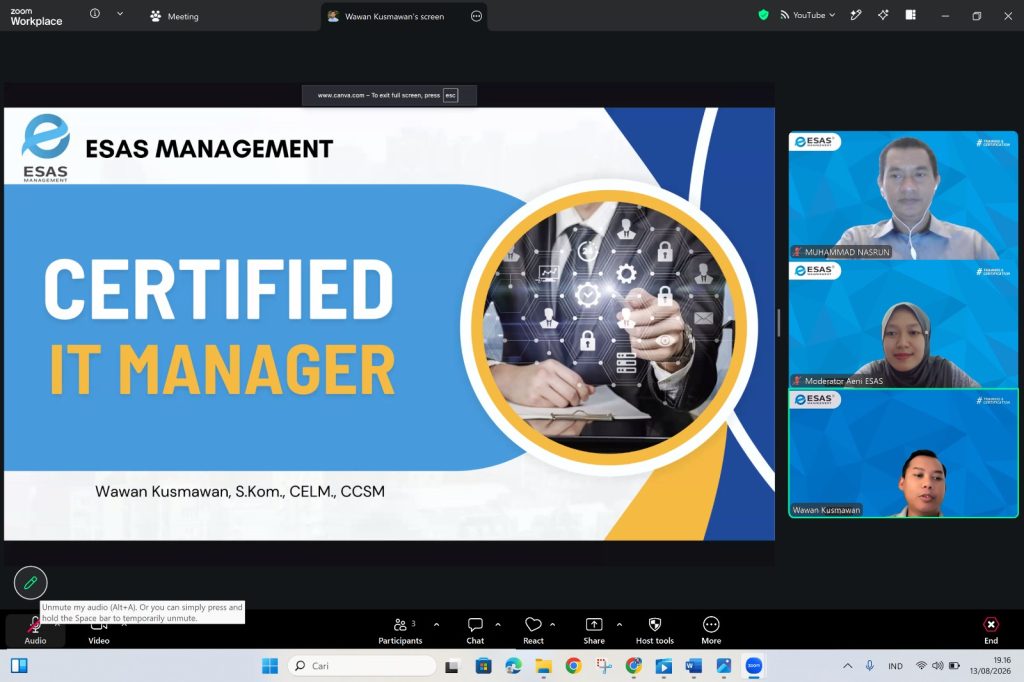The width and height of the screenshot is (1024, 682).
Task: Click the green encryption shield icon
Action: point(763,14)
